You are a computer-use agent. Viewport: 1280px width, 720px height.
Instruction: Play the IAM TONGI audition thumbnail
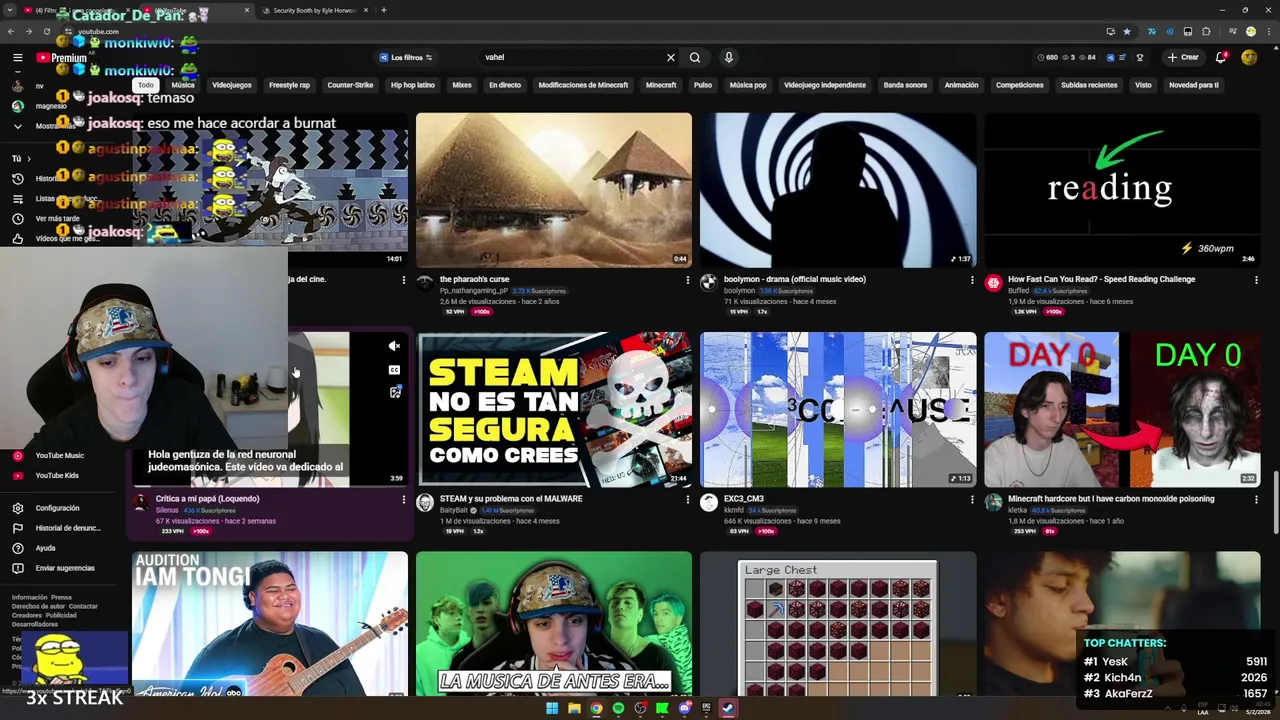[270, 624]
